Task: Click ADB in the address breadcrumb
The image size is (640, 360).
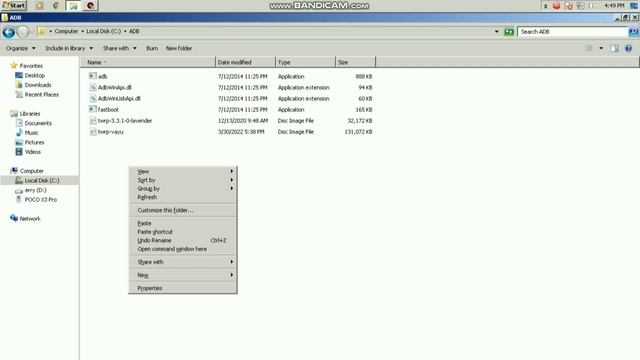Action: pos(134,31)
